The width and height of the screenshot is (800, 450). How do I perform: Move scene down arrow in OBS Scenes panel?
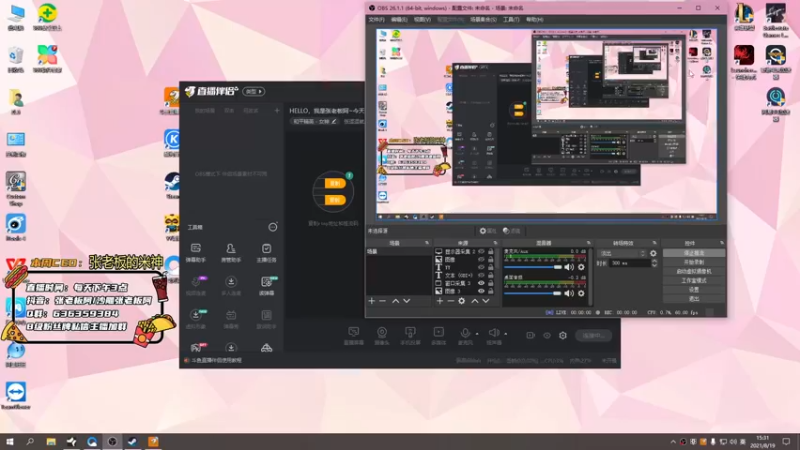tap(407, 301)
